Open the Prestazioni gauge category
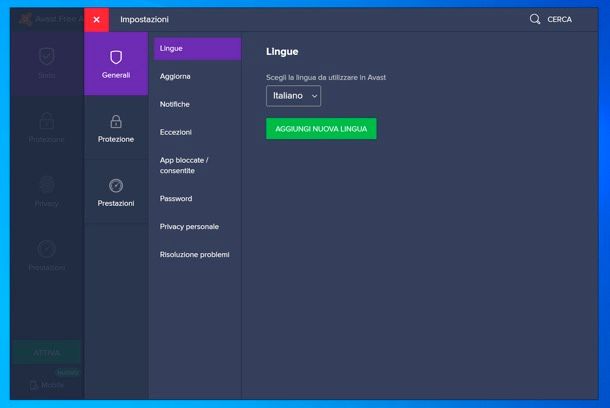Image resolution: width=610 pixels, height=408 pixels. pos(116,192)
